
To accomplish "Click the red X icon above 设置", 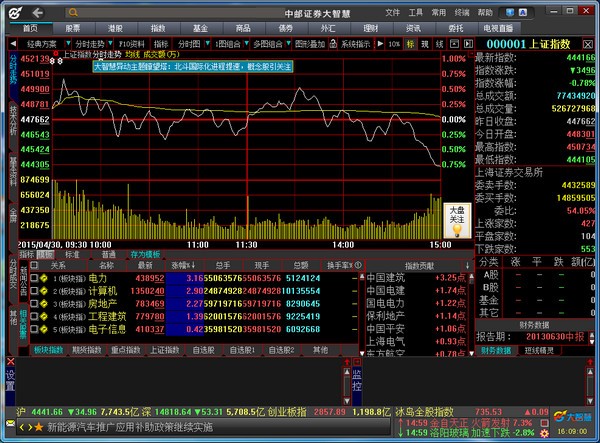I will pos(11,362).
